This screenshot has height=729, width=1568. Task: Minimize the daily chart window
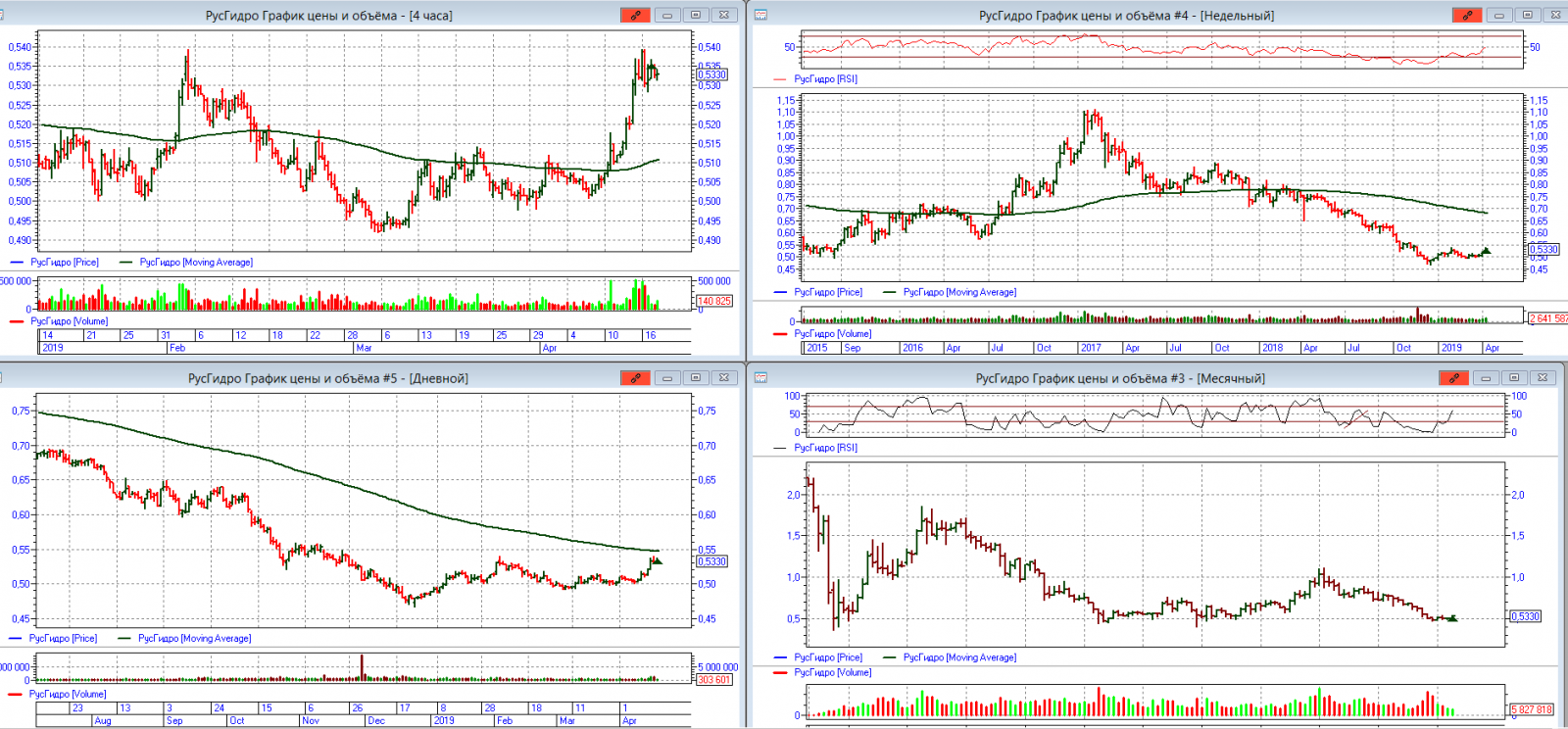667,377
